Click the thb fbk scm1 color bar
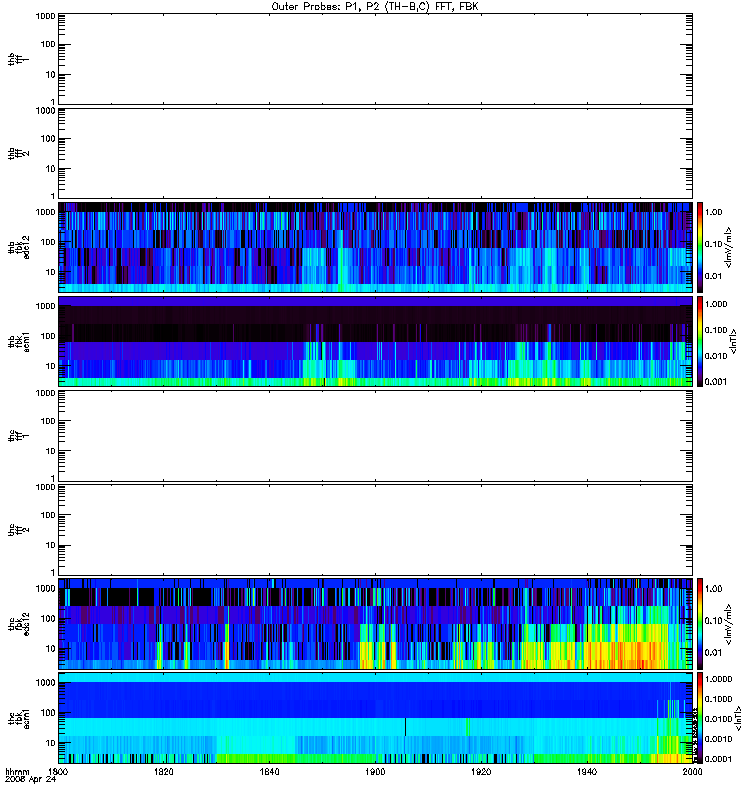 (700, 342)
